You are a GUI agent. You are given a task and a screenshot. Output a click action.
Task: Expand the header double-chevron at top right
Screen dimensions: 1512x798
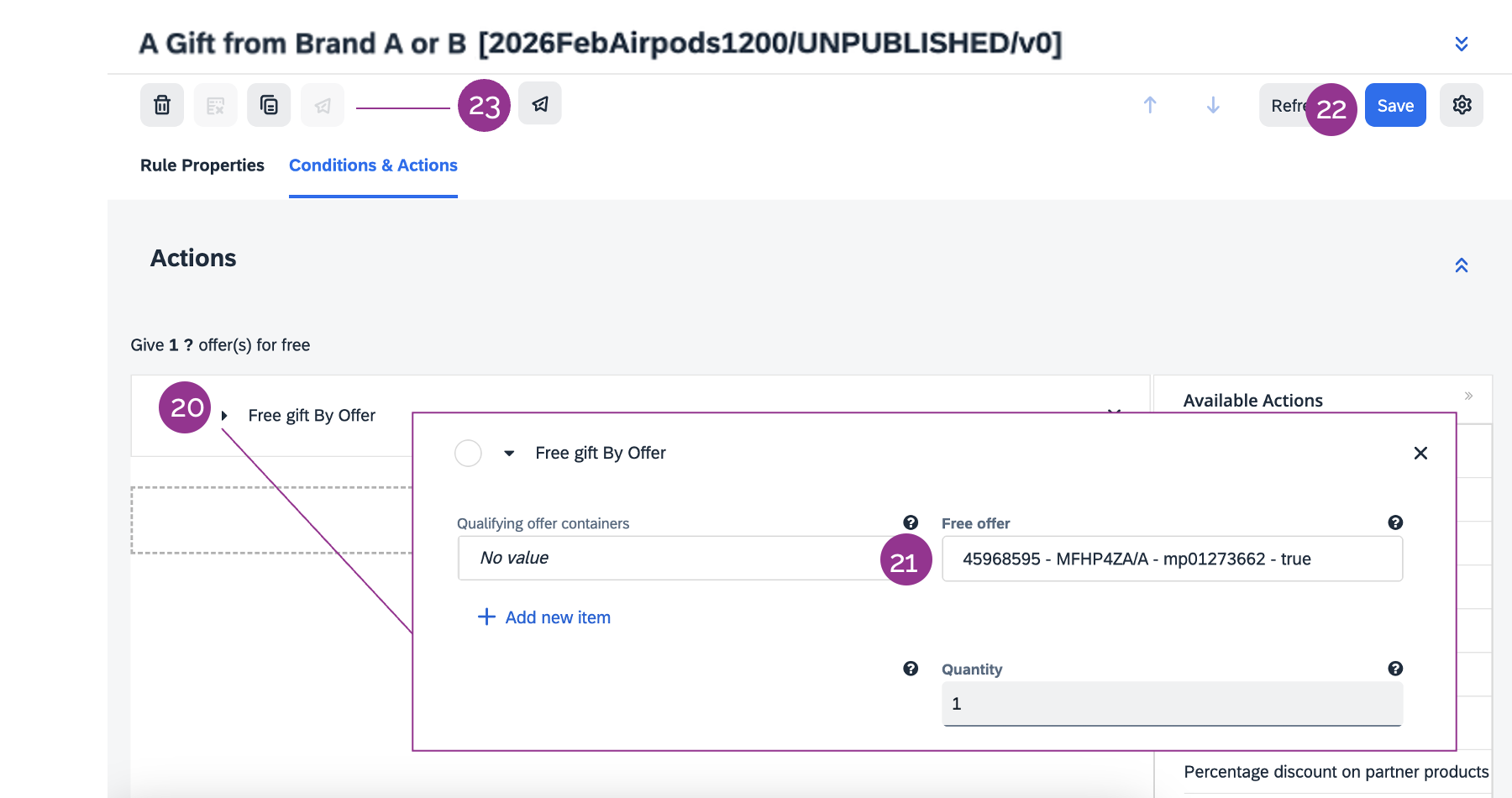click(x=1462, y=44)
